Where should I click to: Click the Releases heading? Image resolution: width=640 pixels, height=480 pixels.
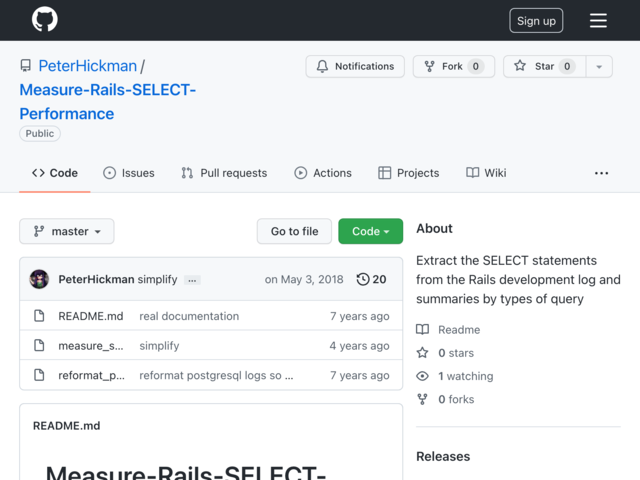pos(443,456)
